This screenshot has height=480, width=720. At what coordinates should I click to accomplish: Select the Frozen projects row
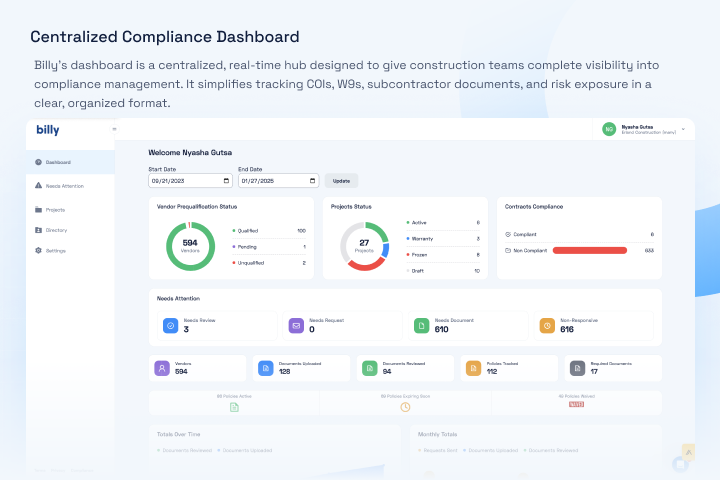443,254
